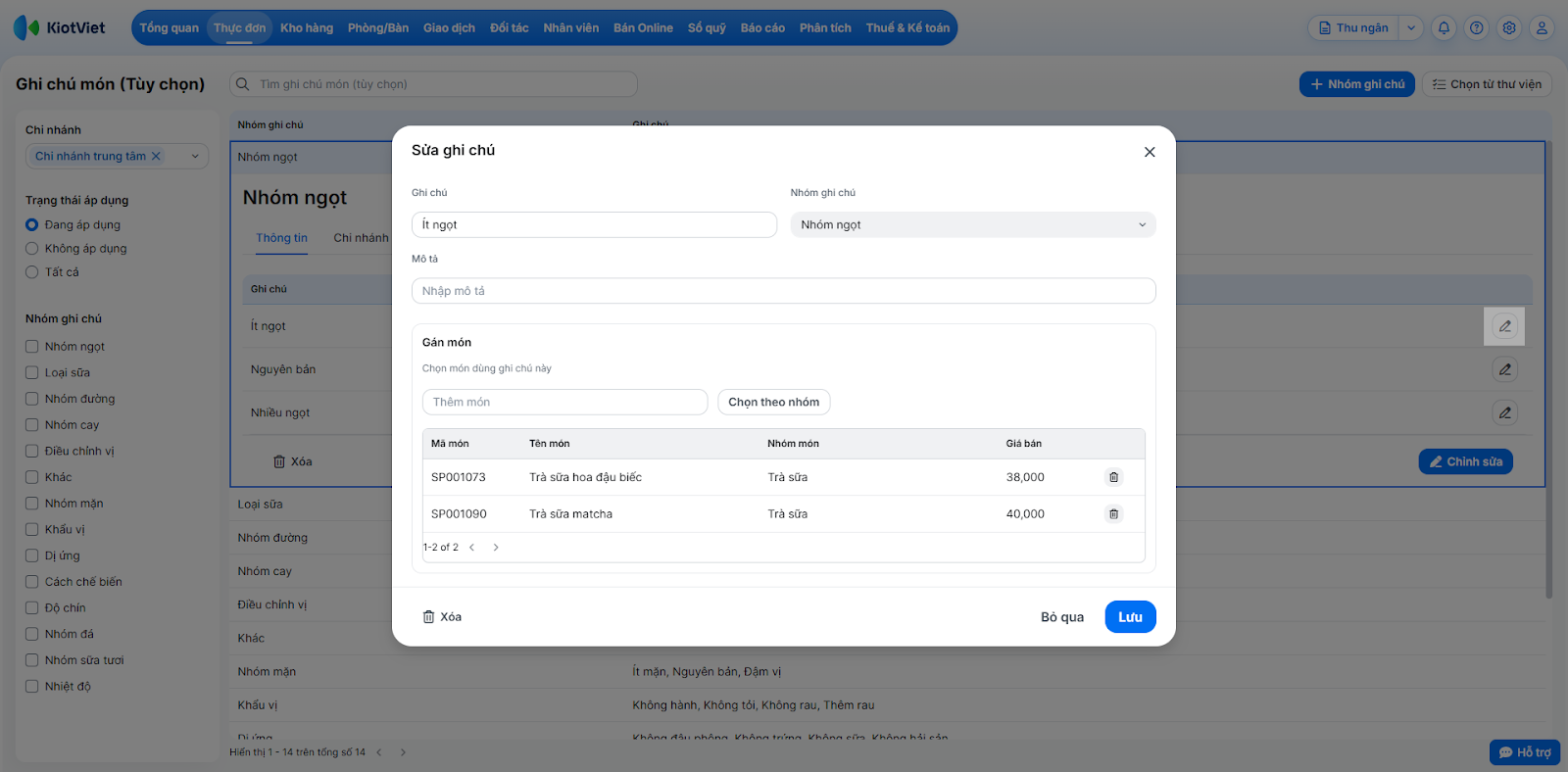Open the notifications bell

(x=1444, y=28)
